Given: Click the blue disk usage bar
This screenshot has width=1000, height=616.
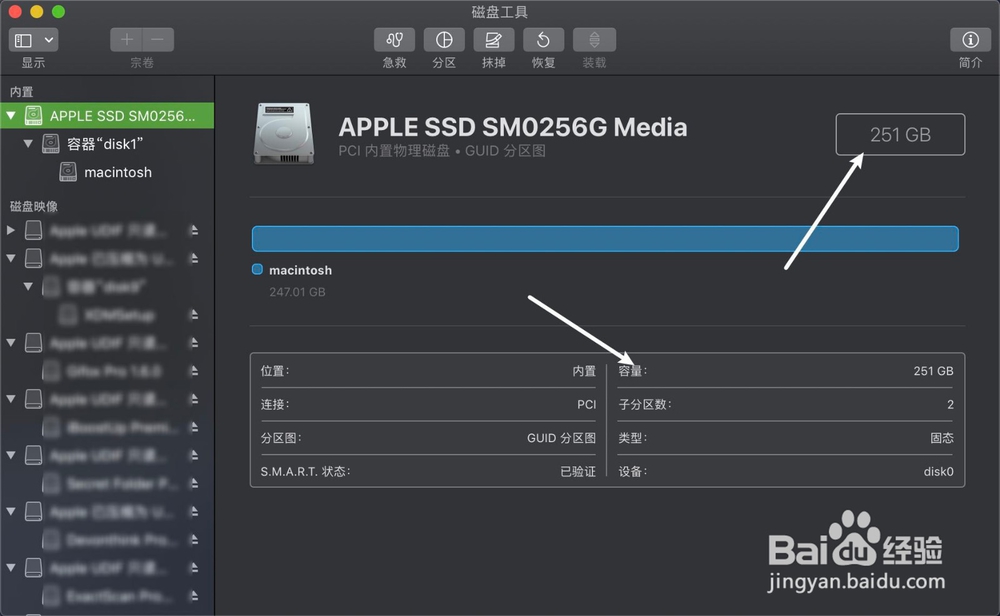Looking at the screenshot, I should click(x=605, y=238).
